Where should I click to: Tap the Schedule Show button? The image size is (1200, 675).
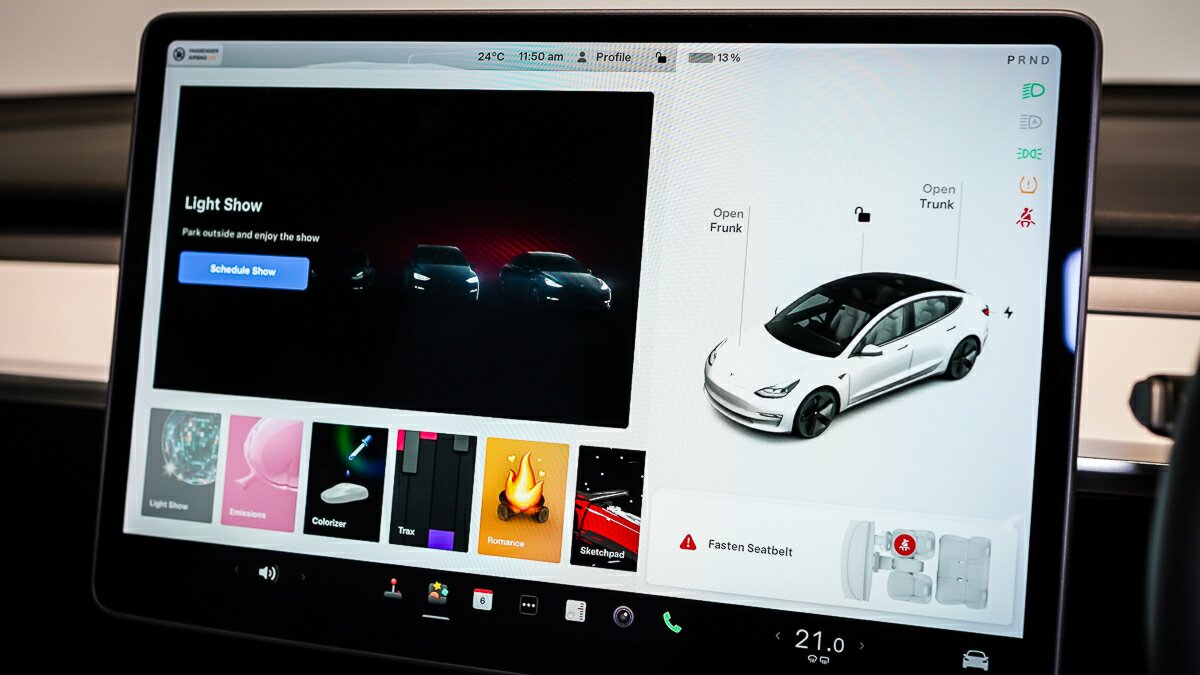coord(243,270)
